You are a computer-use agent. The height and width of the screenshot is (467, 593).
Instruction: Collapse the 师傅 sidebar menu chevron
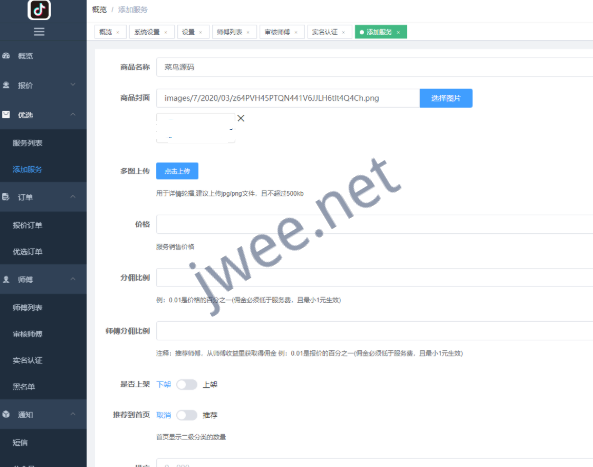point(73,279)
